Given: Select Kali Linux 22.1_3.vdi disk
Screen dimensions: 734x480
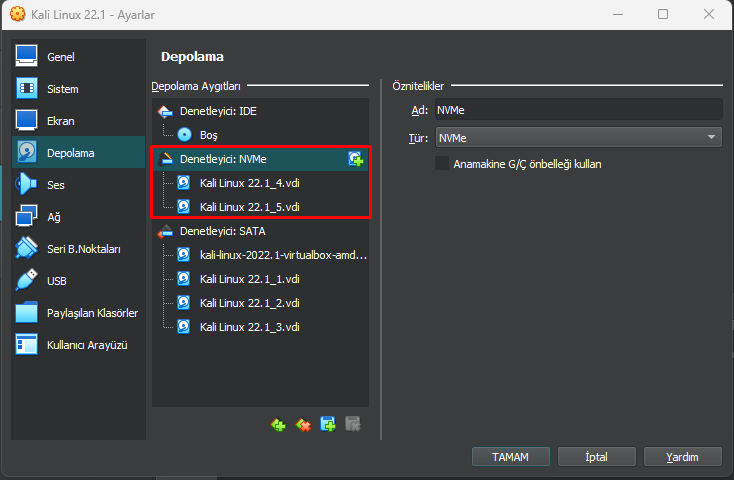Looking at the screenshot, I should (x=261, y=327).
